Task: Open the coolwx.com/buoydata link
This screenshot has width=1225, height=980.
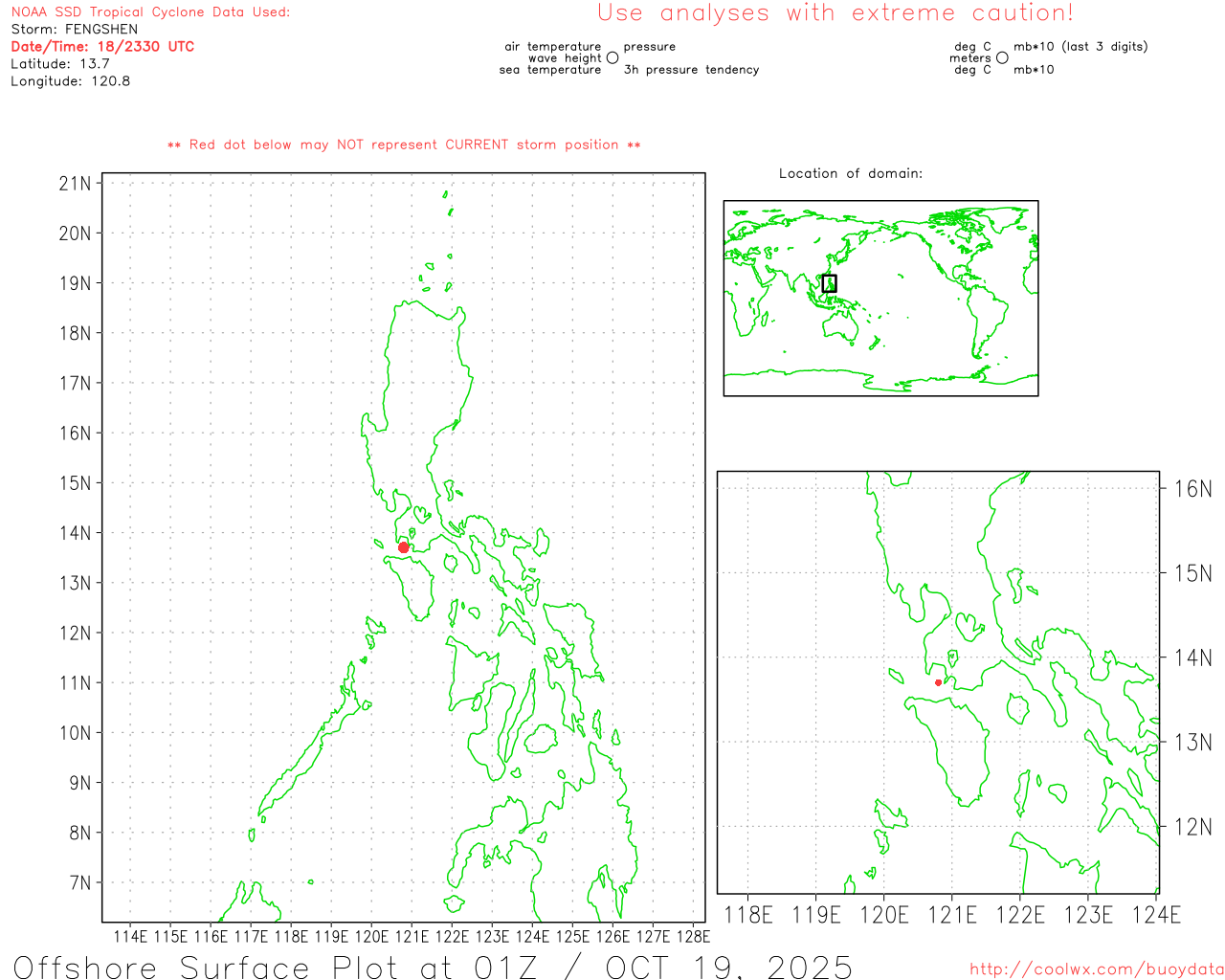Action: point(1097,969)
